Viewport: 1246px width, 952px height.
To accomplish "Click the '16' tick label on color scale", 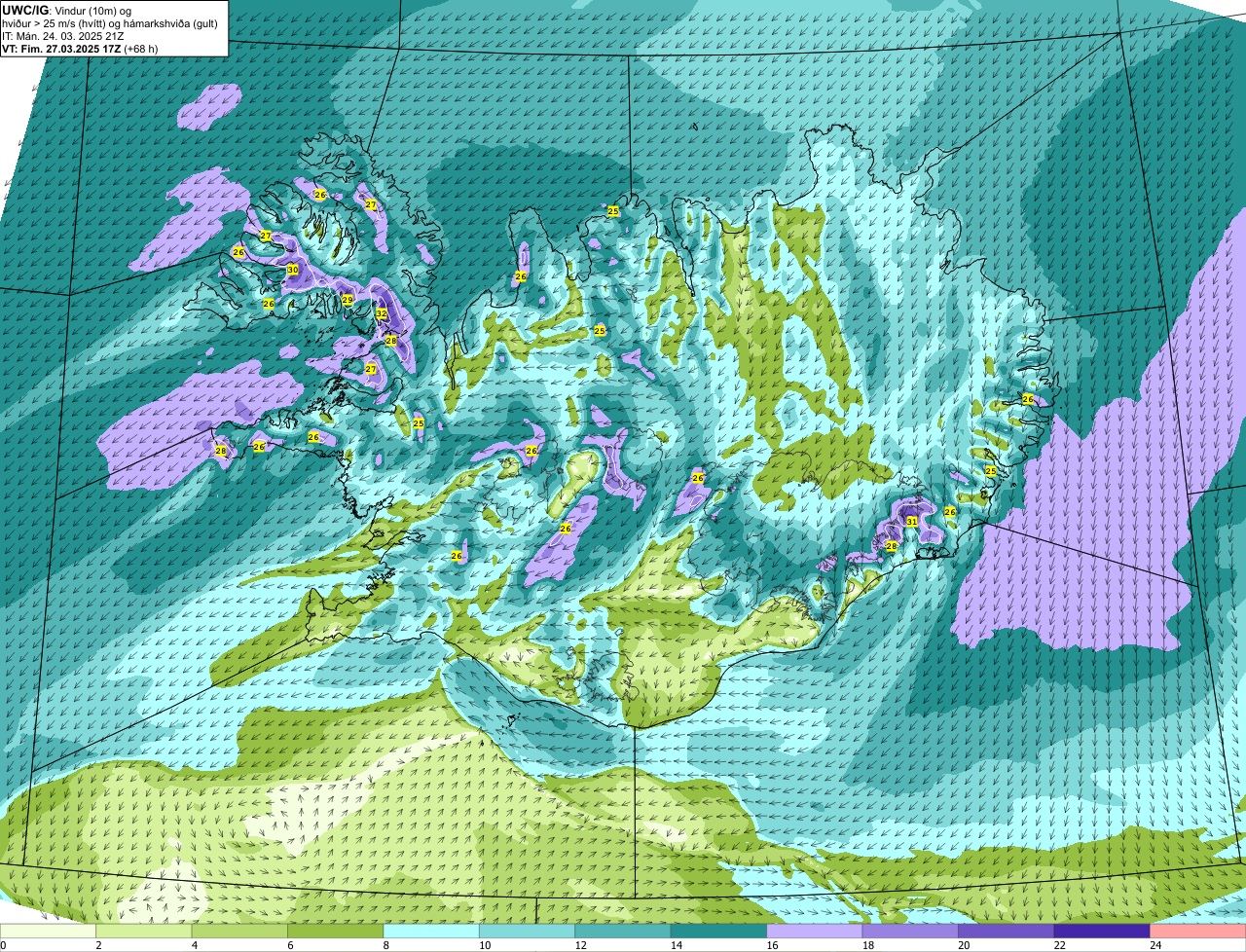I will [772, 945].
